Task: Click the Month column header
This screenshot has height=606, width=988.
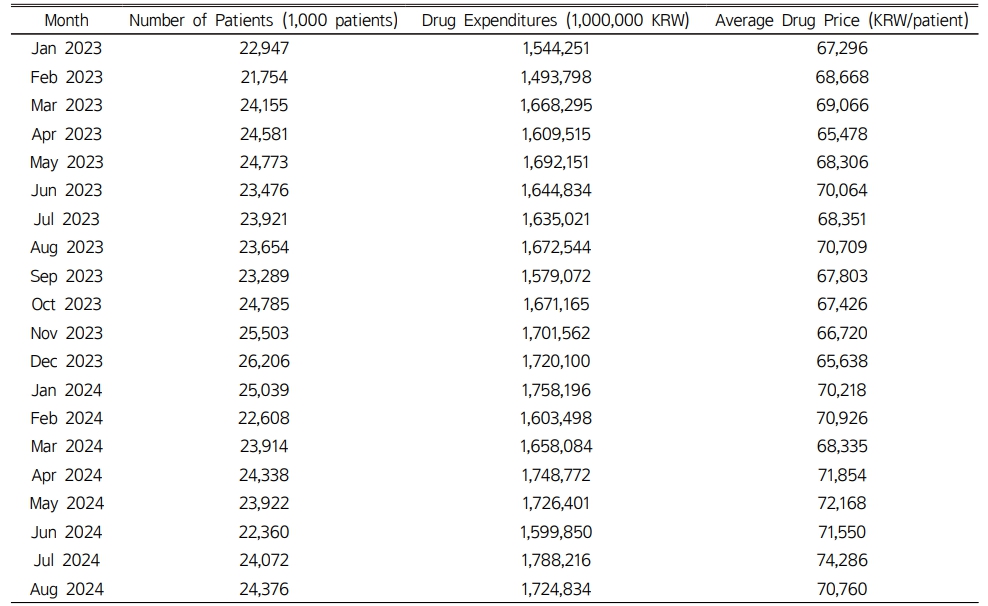Action: pyautogui.click(x=66, y=20)
